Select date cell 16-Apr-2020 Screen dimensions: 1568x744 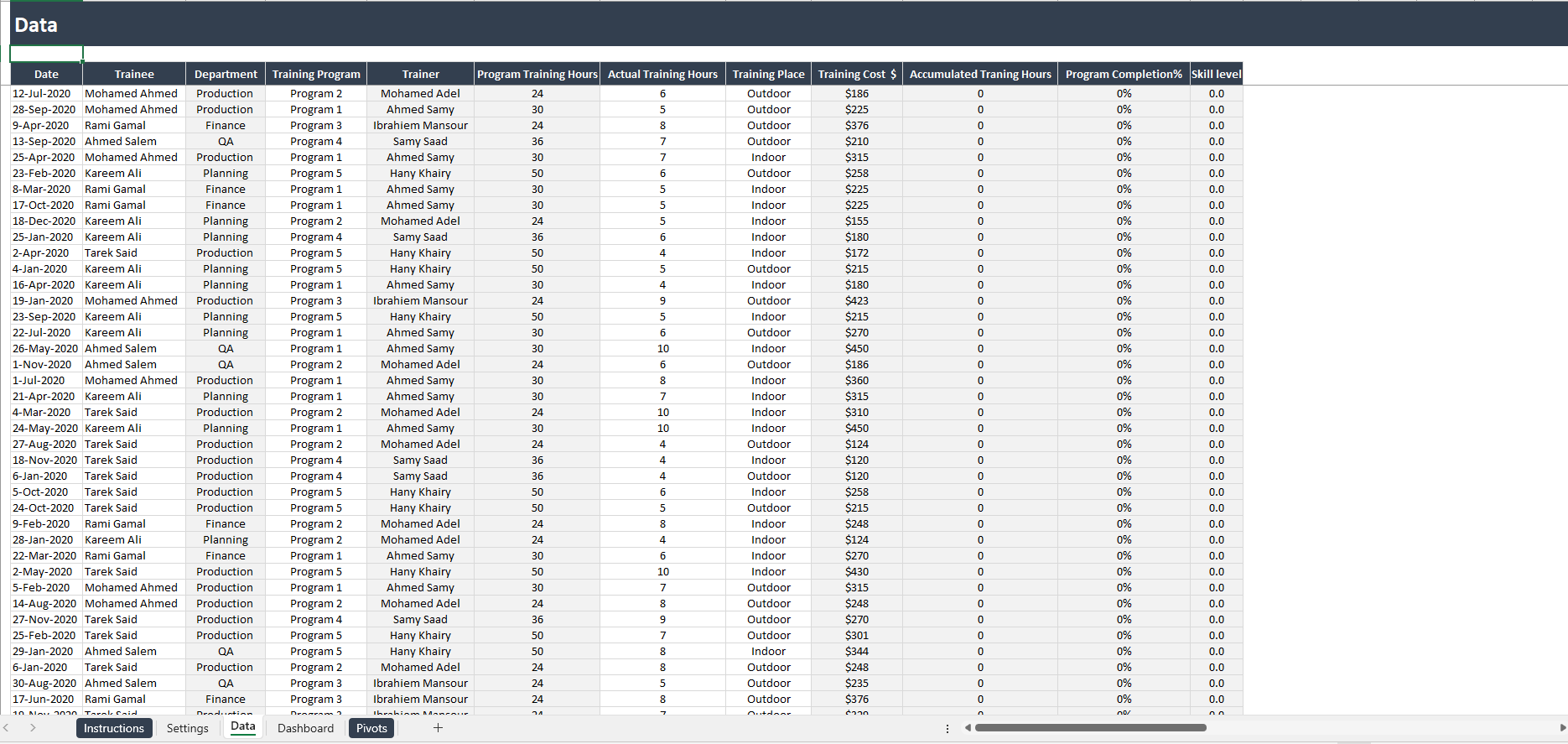coord(46,285)
